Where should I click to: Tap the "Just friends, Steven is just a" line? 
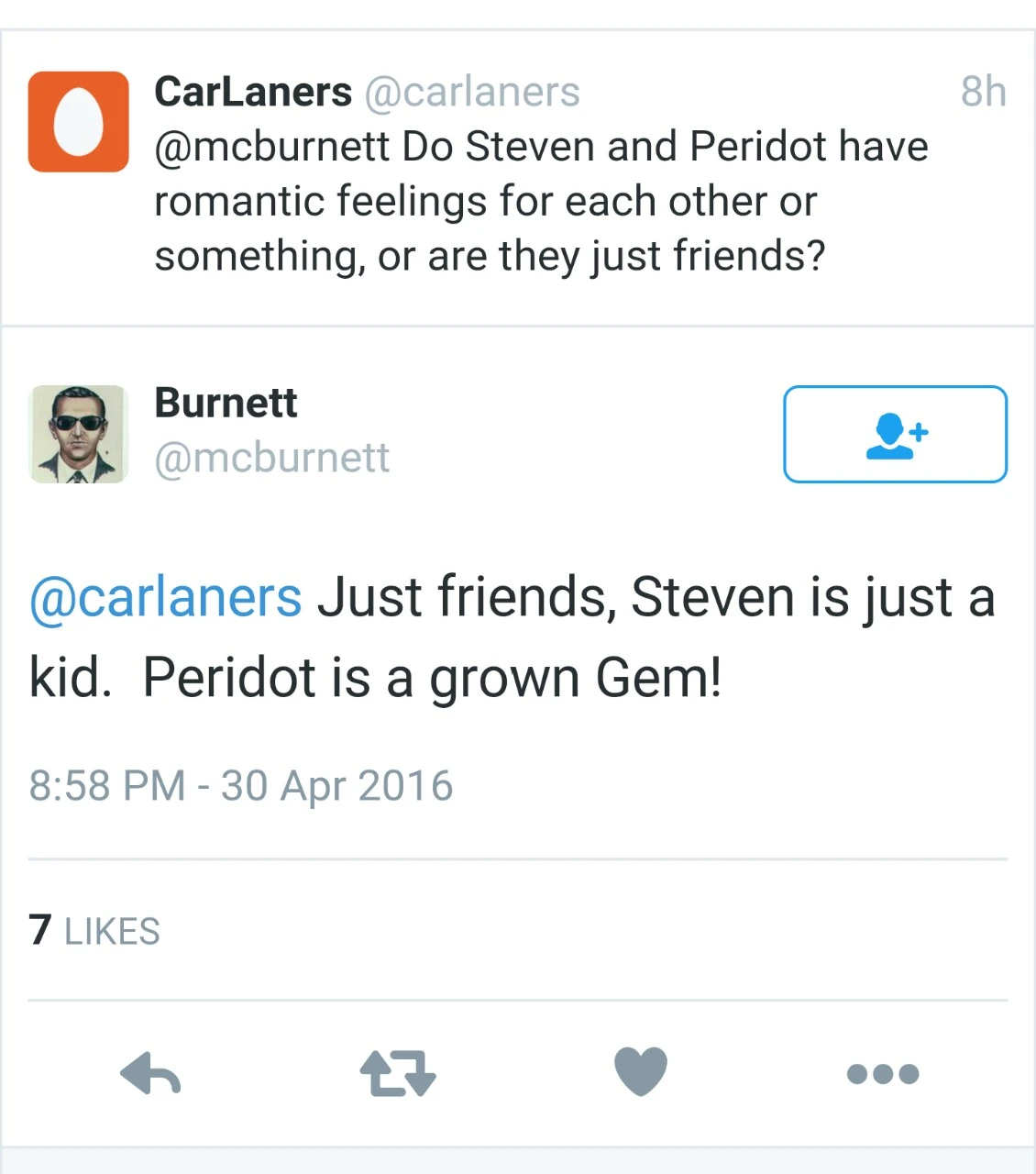point(656,598)
